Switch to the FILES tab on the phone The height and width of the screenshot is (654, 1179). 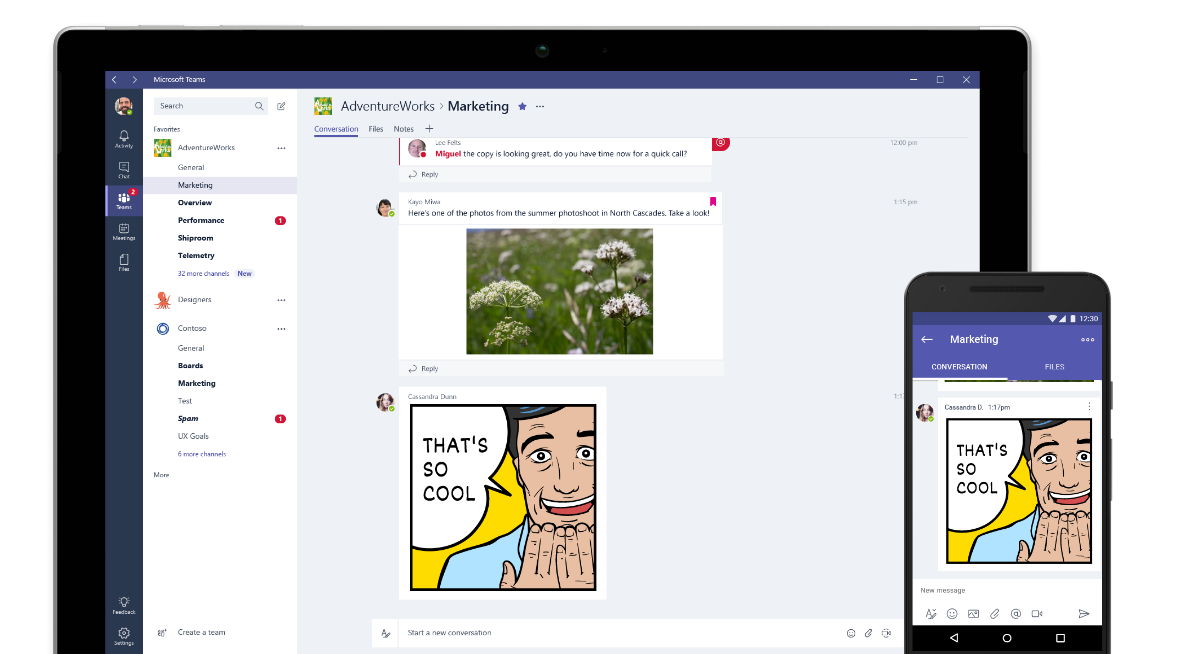click(1054, 367)
